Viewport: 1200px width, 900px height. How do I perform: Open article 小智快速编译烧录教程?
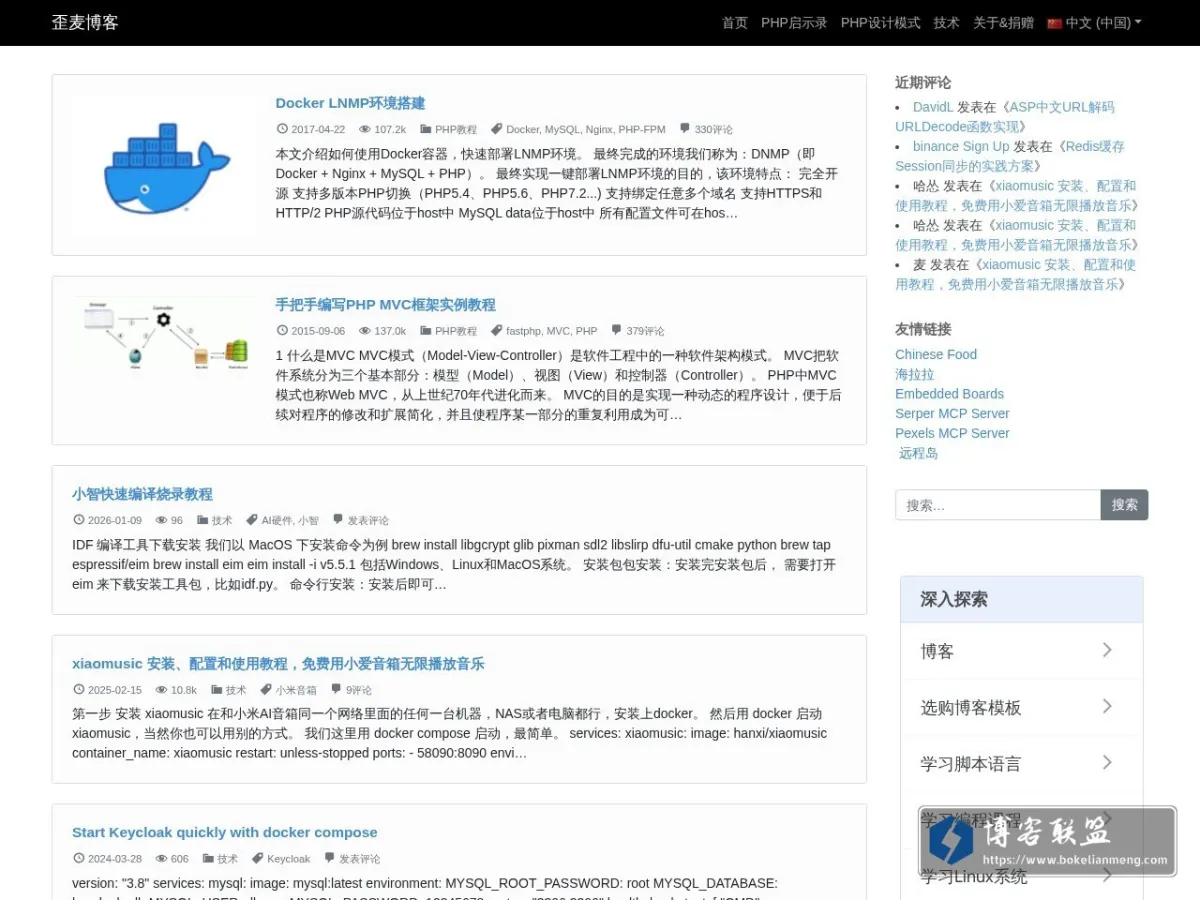pos(142,494)
